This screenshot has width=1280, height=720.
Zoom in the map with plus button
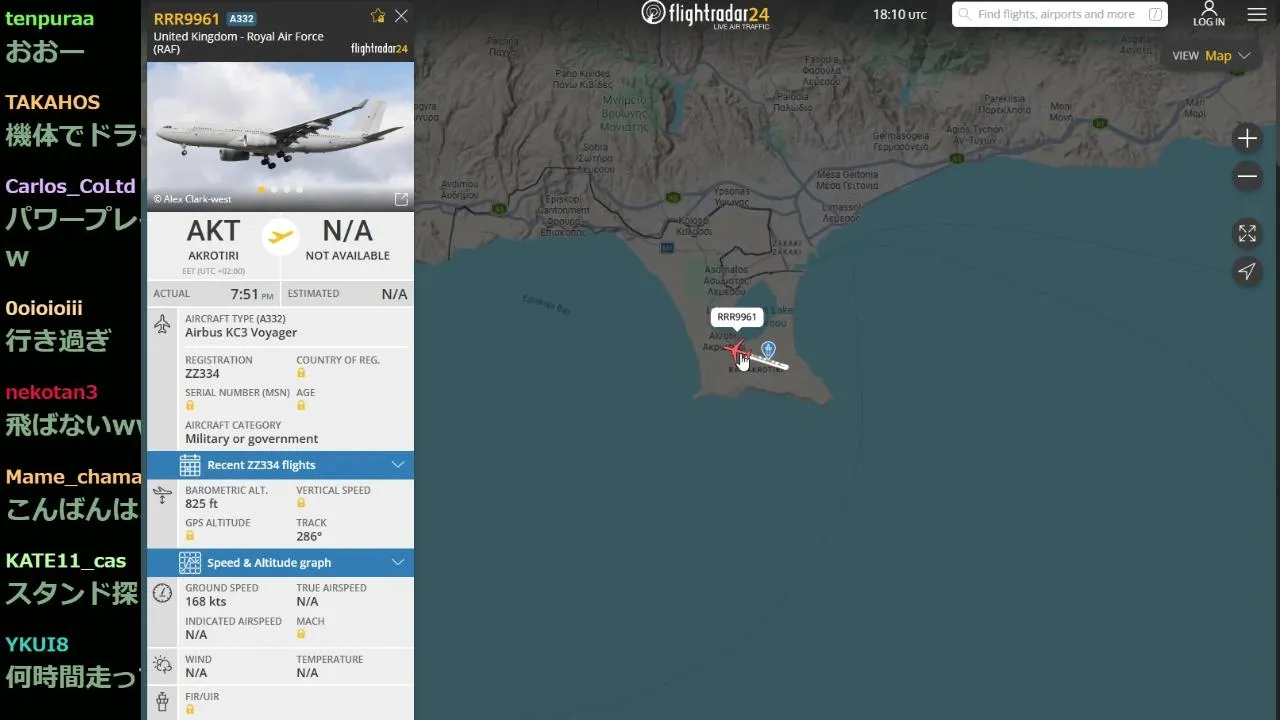[1247, 138]
